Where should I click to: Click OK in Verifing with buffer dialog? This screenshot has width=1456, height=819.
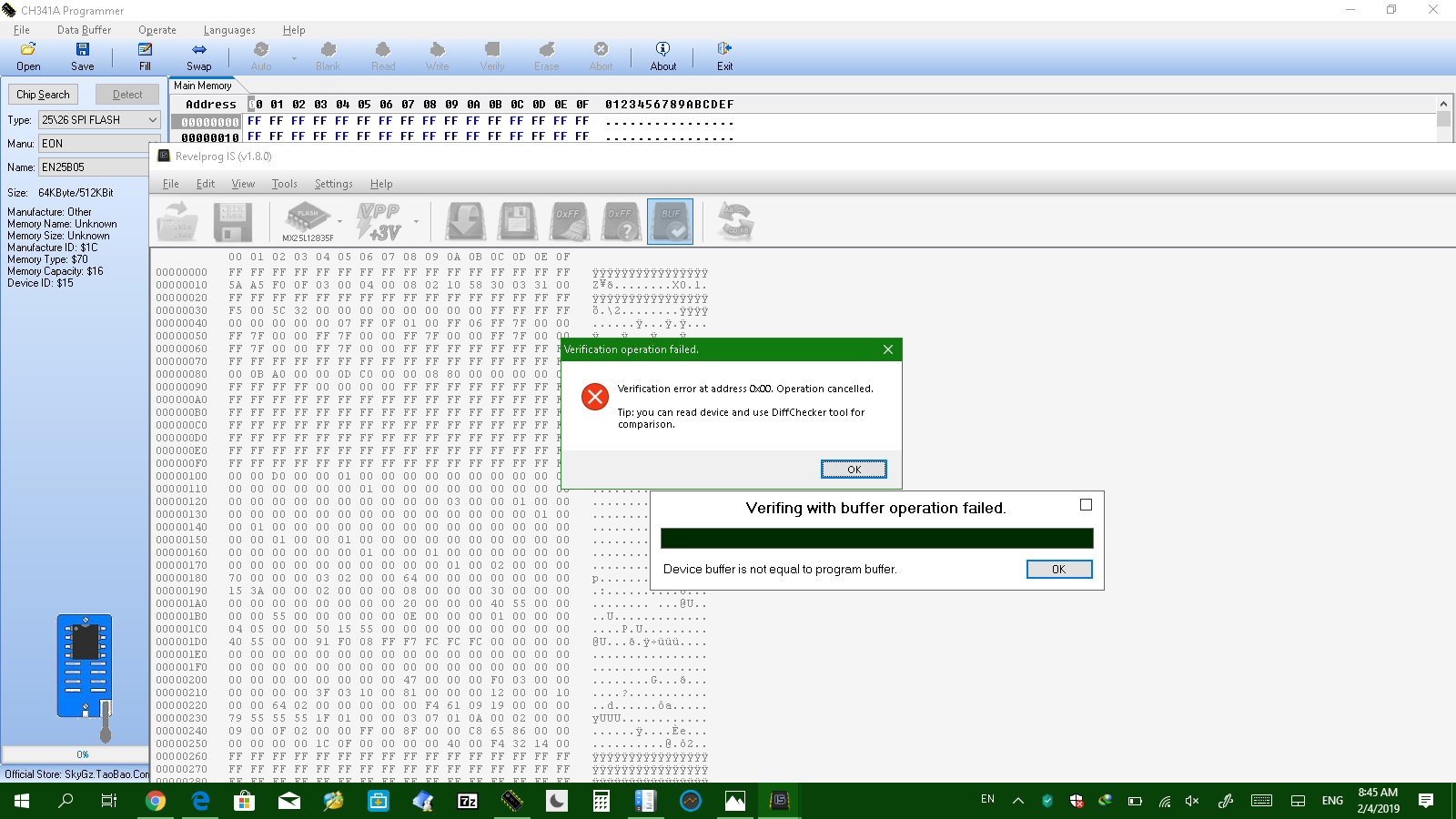1059,569
